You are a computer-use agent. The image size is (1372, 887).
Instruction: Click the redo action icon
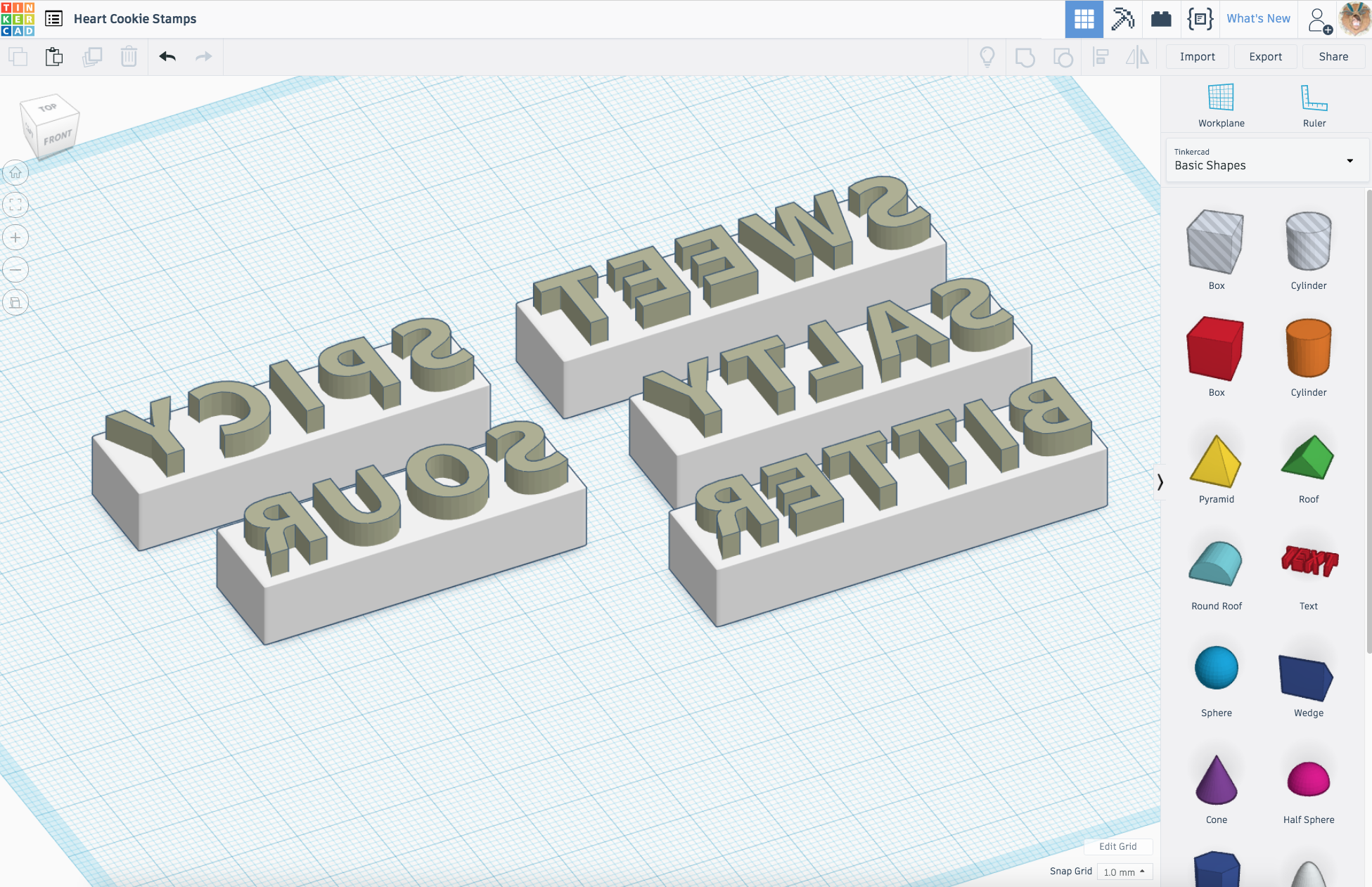203,57
